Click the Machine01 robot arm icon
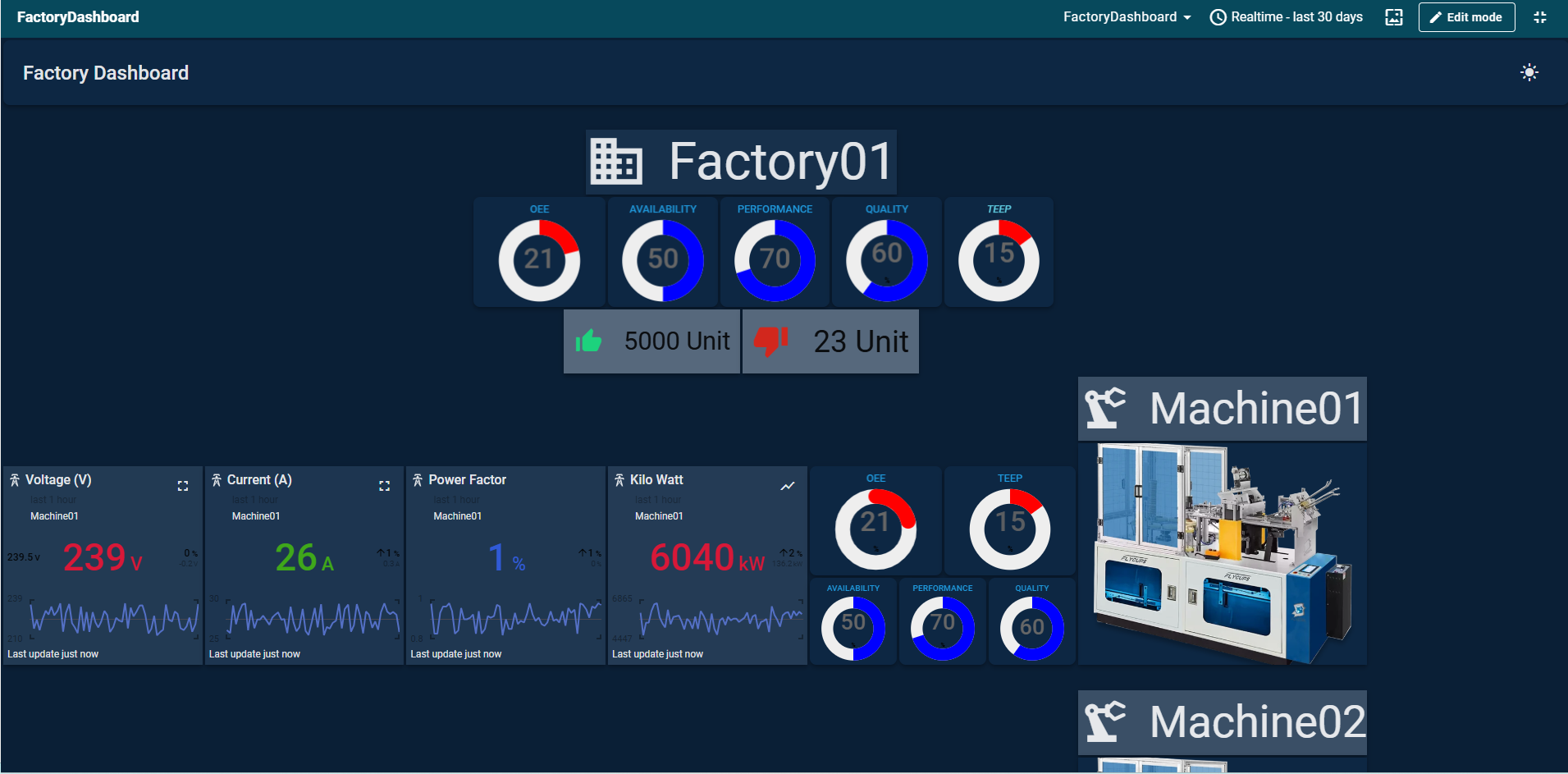Screen dimensions: 1568x774 pos(1104,408)
